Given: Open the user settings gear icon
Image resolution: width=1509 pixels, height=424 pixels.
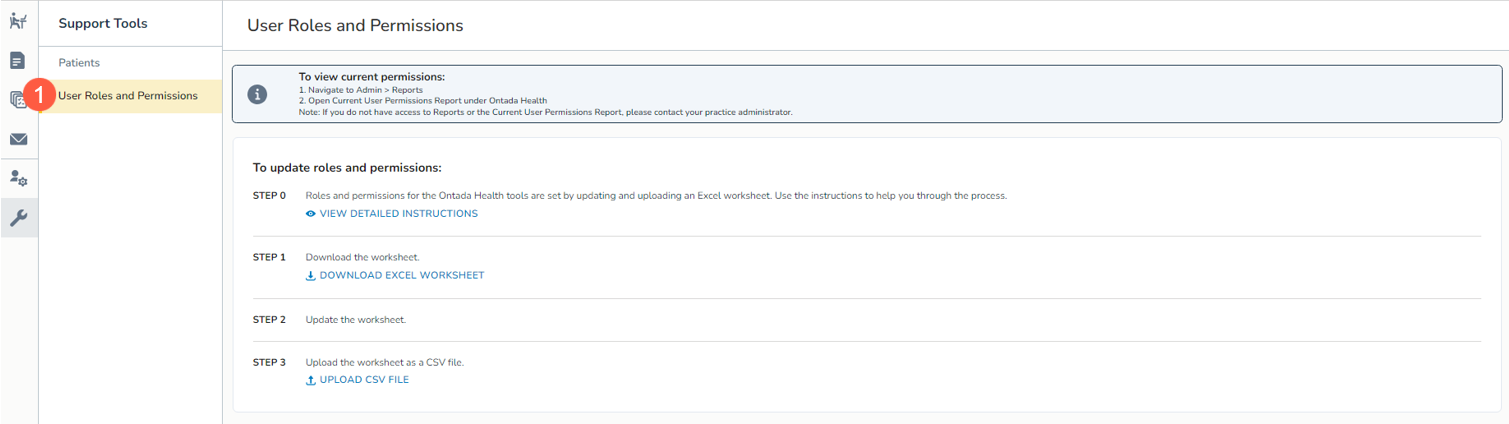Looking at the screenshot, I should click(18, 178).
